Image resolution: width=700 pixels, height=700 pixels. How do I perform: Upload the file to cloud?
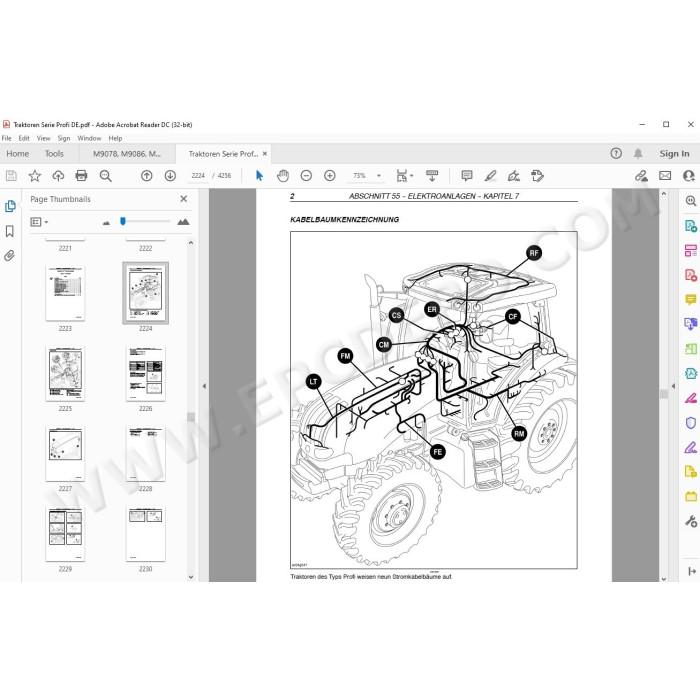pyautogui.click(x=58, y=176)
